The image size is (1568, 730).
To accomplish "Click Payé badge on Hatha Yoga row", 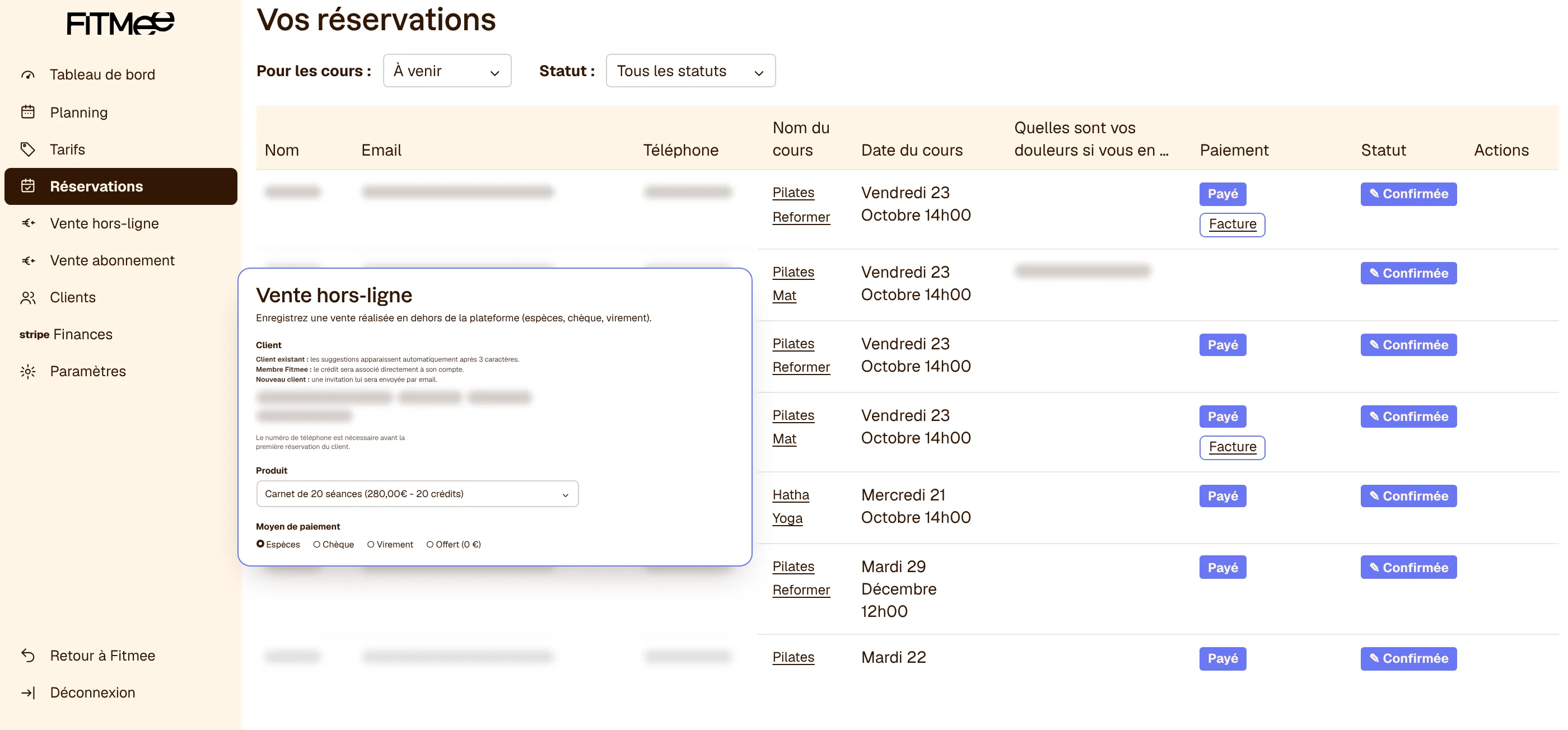I will coord(1222,497).
